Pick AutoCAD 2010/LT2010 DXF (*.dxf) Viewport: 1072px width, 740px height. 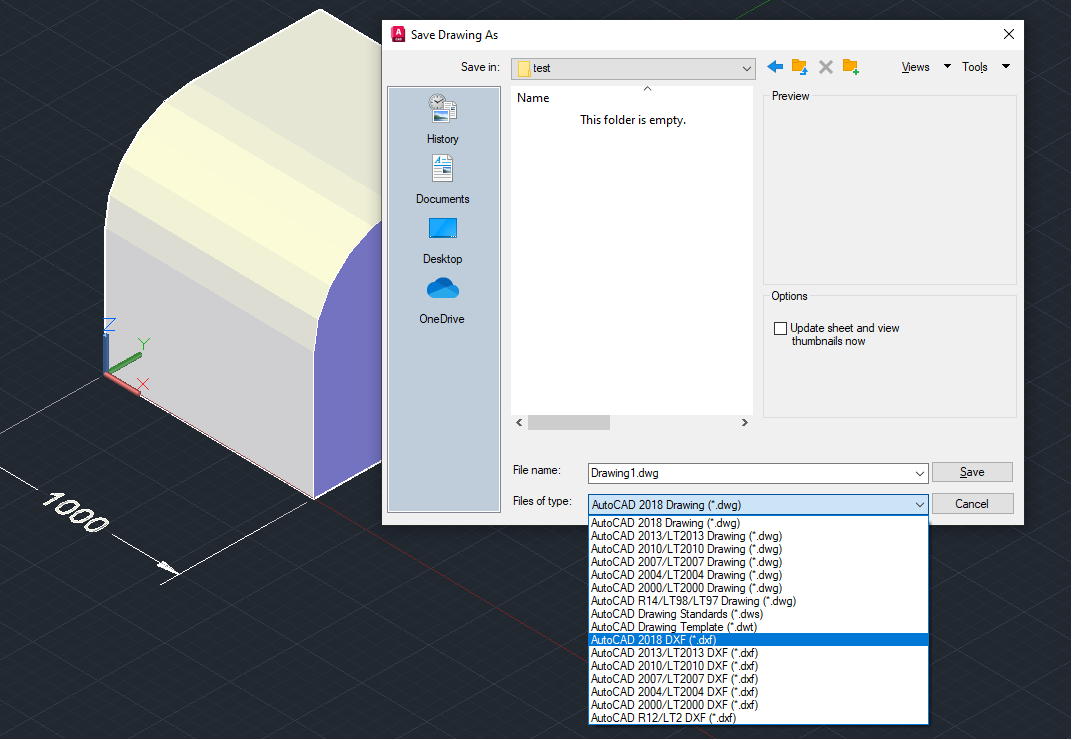pyautogui.click(x=758, y=666)
